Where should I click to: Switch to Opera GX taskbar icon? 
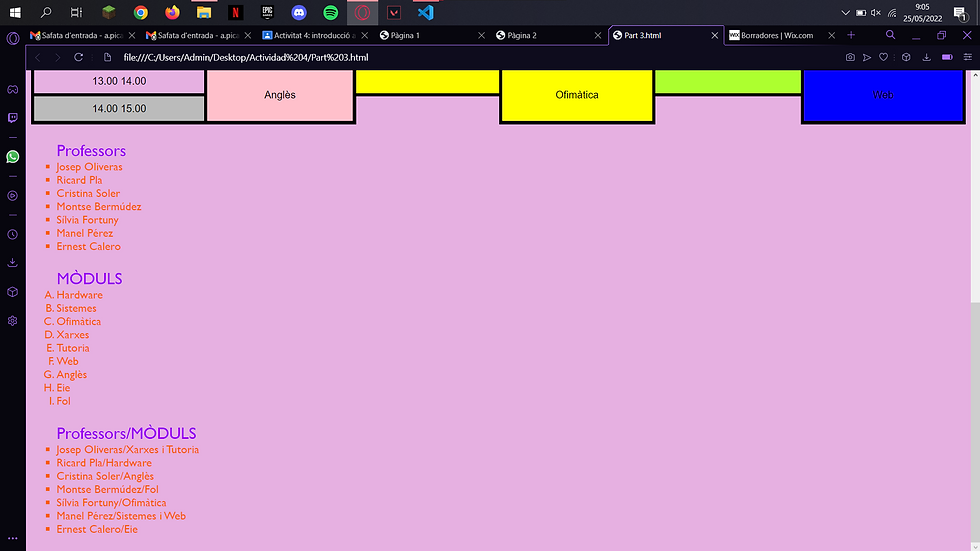362,12
